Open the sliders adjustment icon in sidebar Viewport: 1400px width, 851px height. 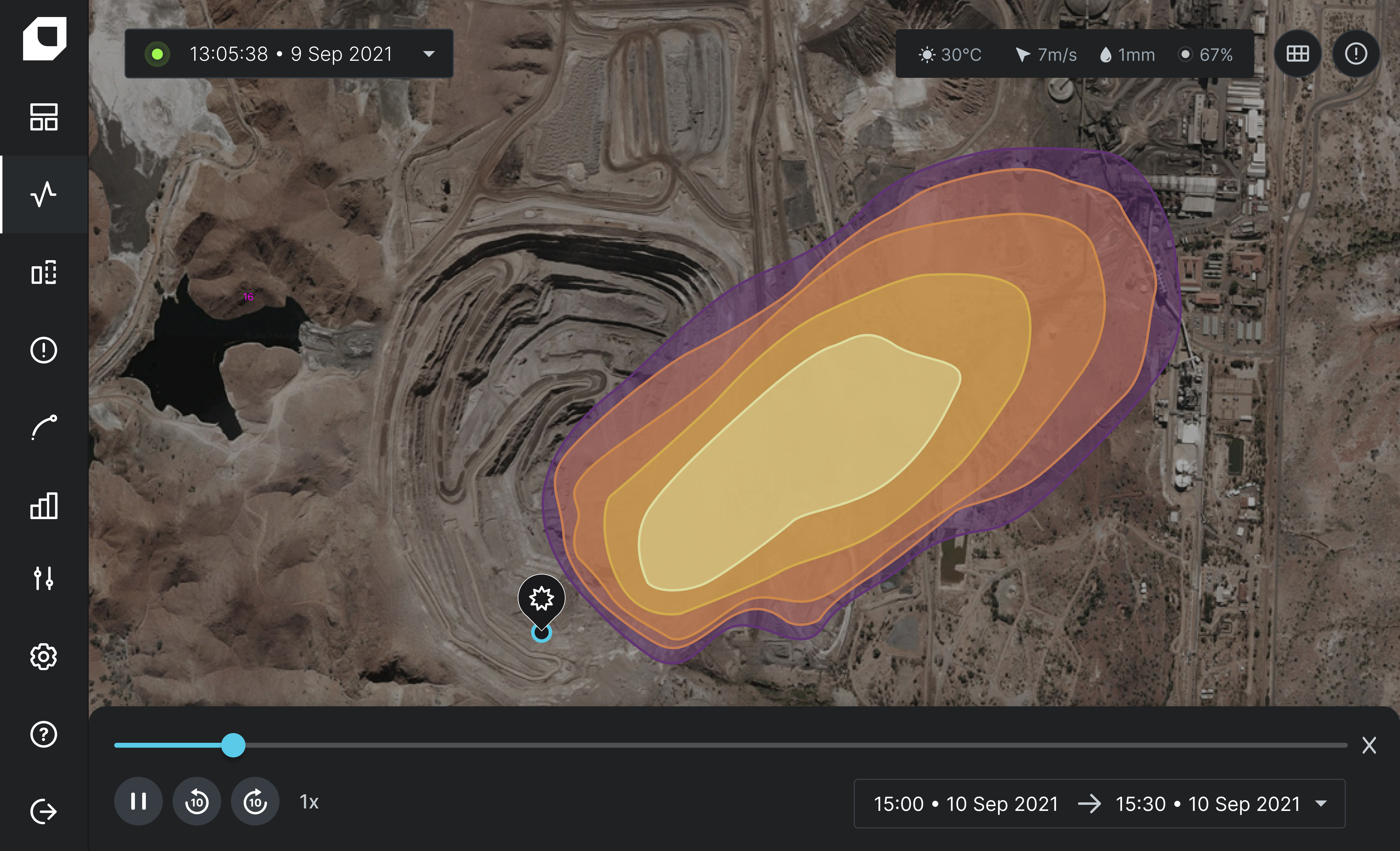(44, 578)
